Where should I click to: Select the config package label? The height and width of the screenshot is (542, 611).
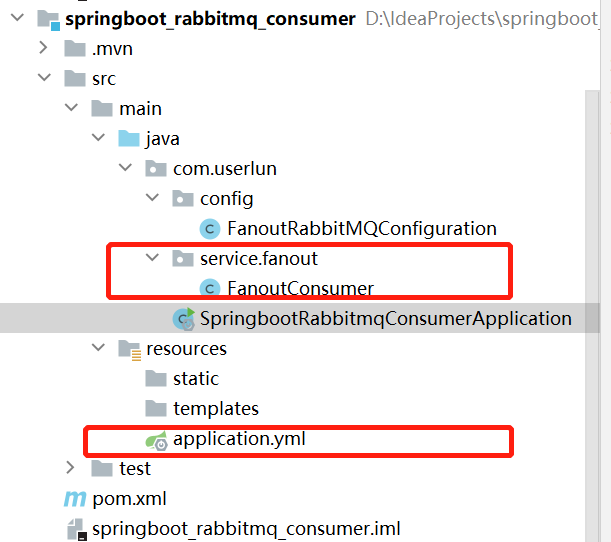(226, 199)
